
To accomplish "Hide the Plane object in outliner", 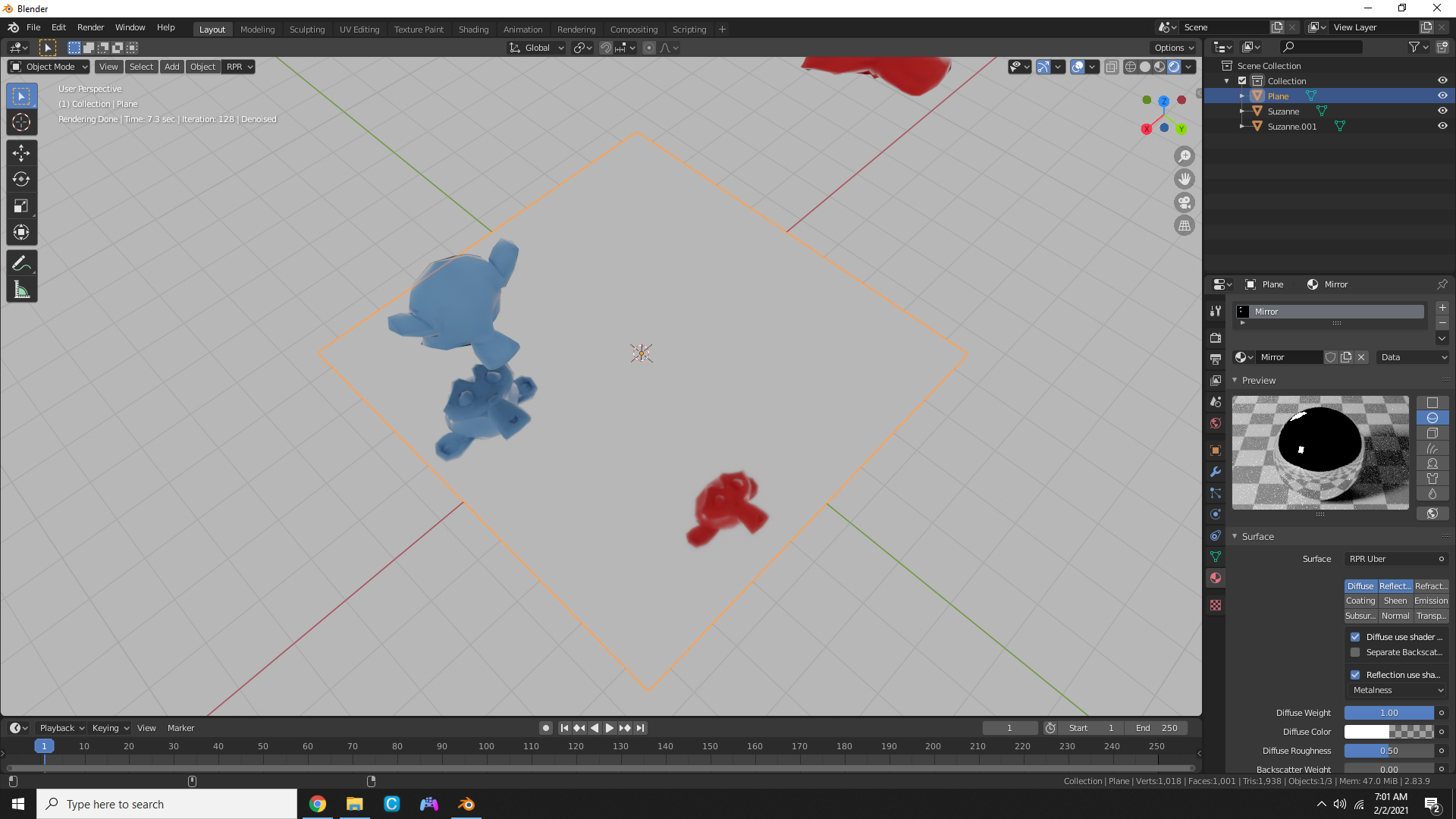I will point(1442,96).
